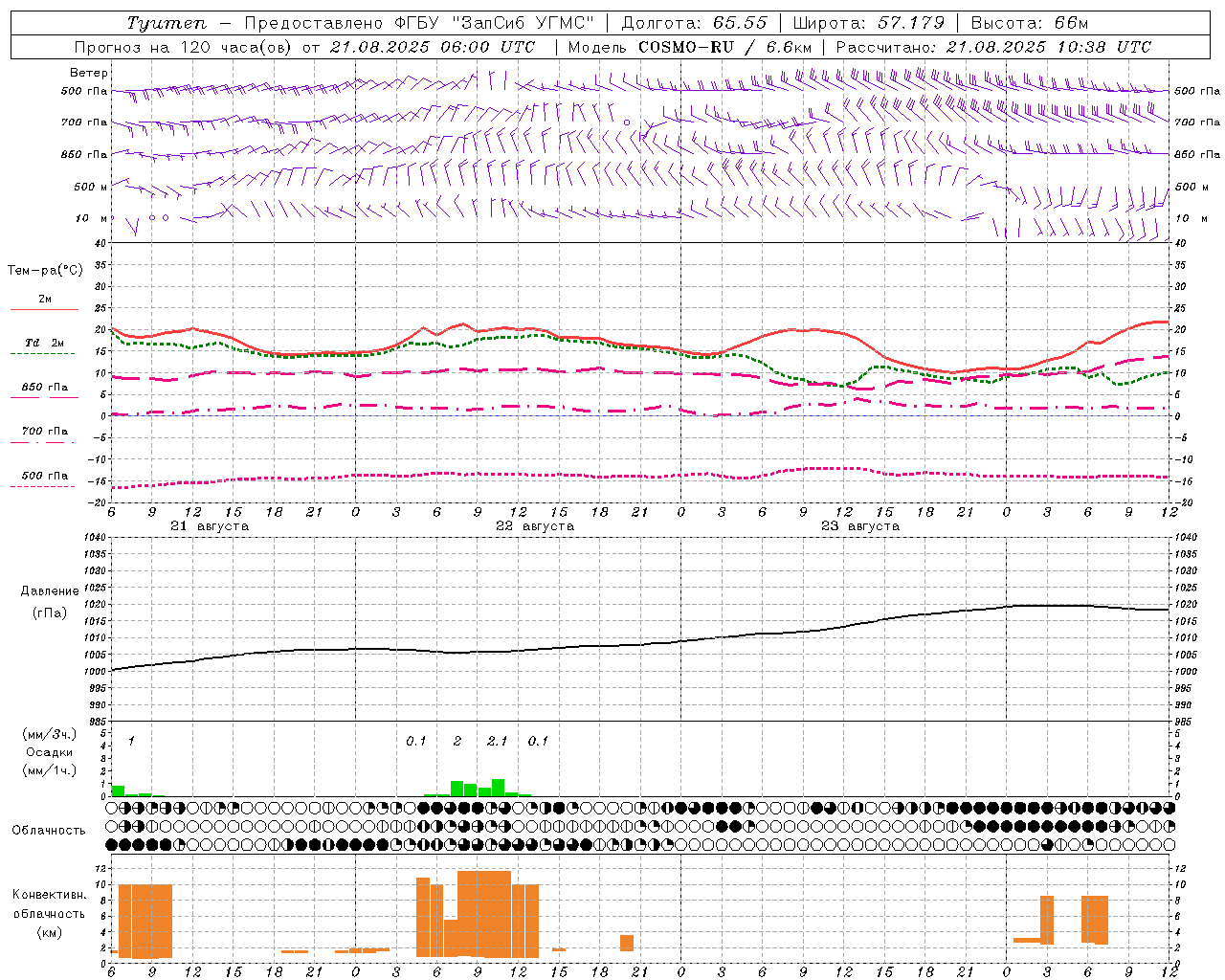
Task: Click the Тем-ра(°C) axis title
Action: tap(45, 271)
